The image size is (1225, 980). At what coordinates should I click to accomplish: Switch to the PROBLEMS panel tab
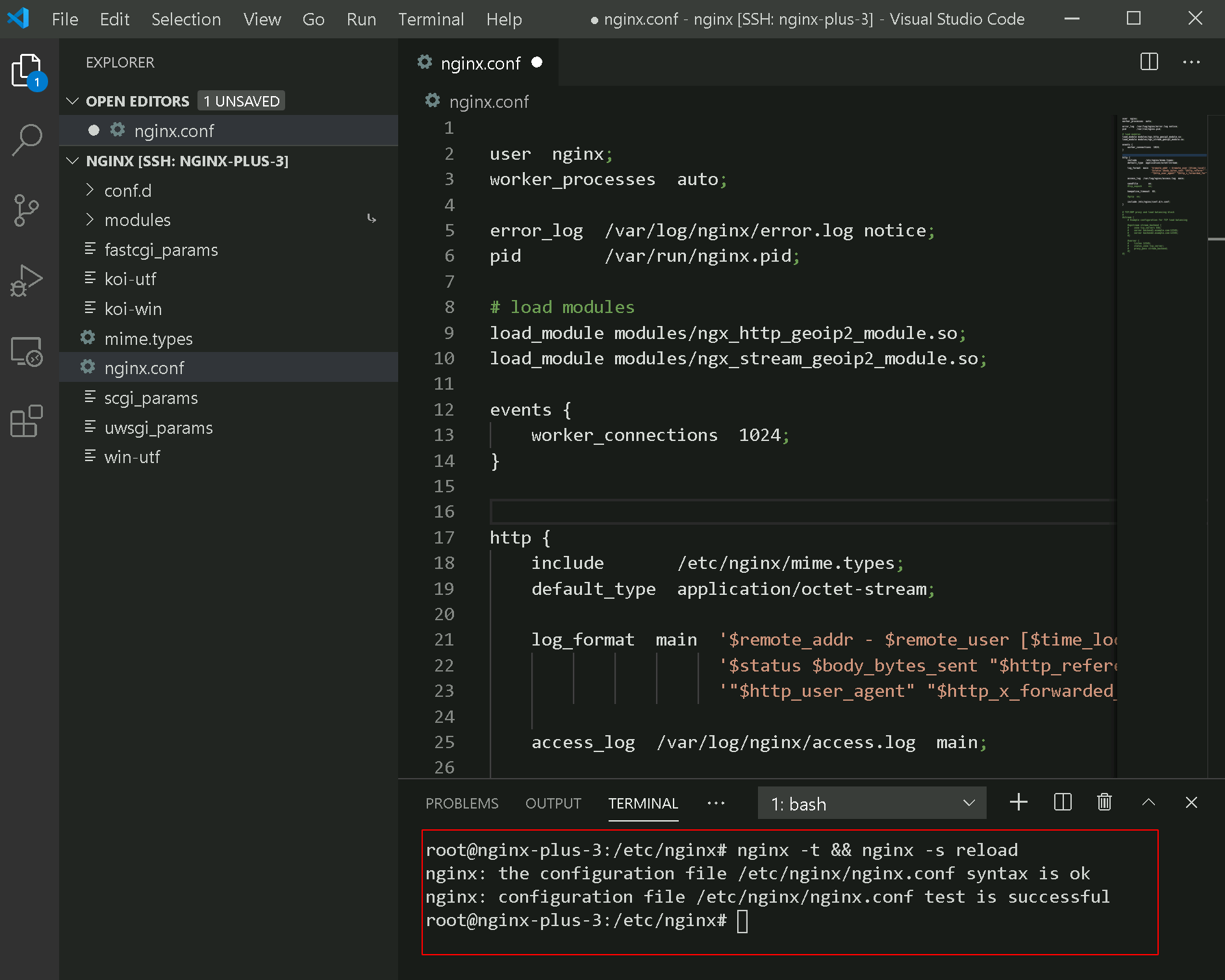pos(462,803)
